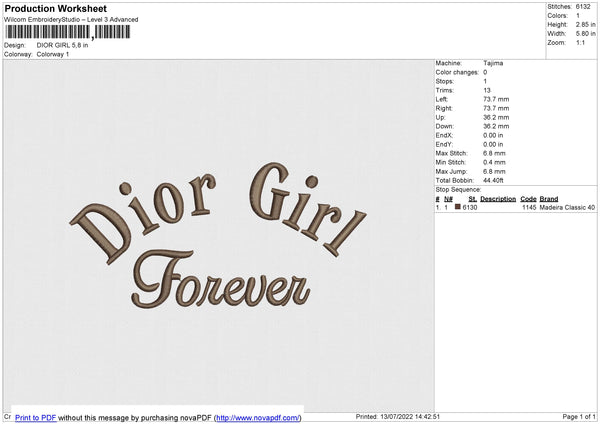The height and width of the screenshot is (424, 600).
Task: Select the Zoom value 1:1
Action: (580, 43)
